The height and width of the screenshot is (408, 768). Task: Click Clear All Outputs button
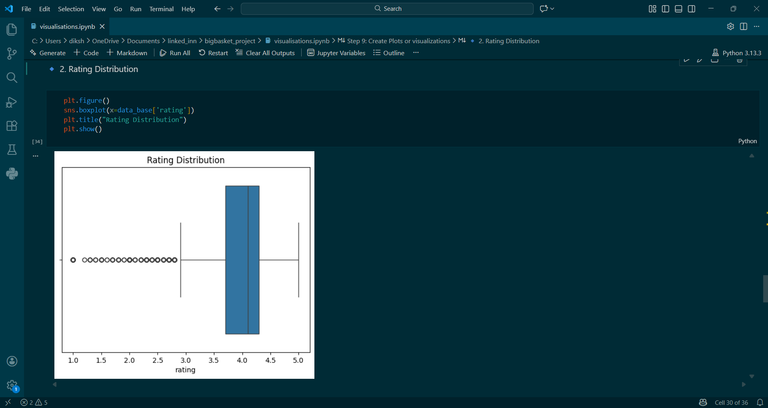[x=265, y=53]
